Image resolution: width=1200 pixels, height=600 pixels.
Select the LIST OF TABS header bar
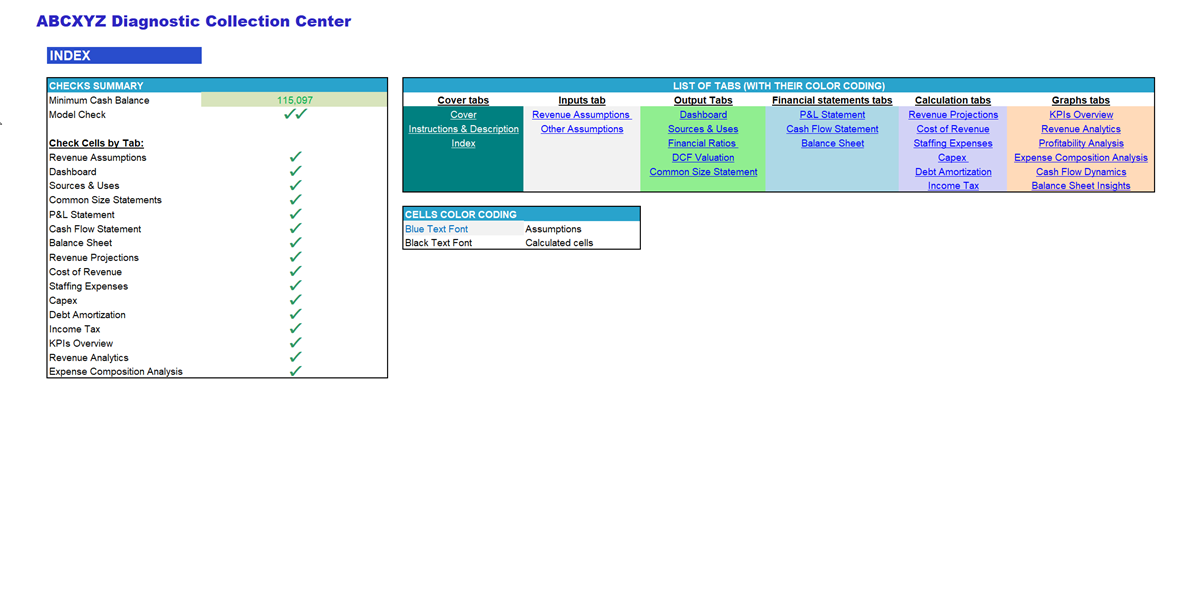pyautogui.click(x=778, y=86)
